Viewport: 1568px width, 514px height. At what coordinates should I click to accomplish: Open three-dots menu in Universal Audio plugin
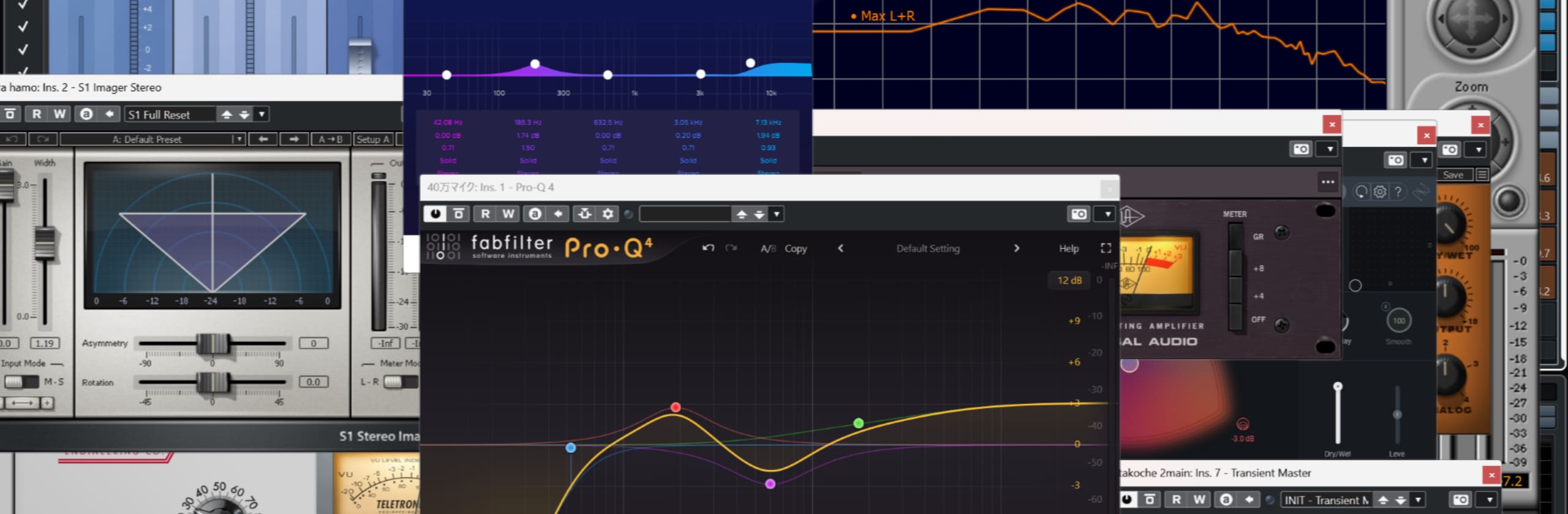pos(1327,182)
